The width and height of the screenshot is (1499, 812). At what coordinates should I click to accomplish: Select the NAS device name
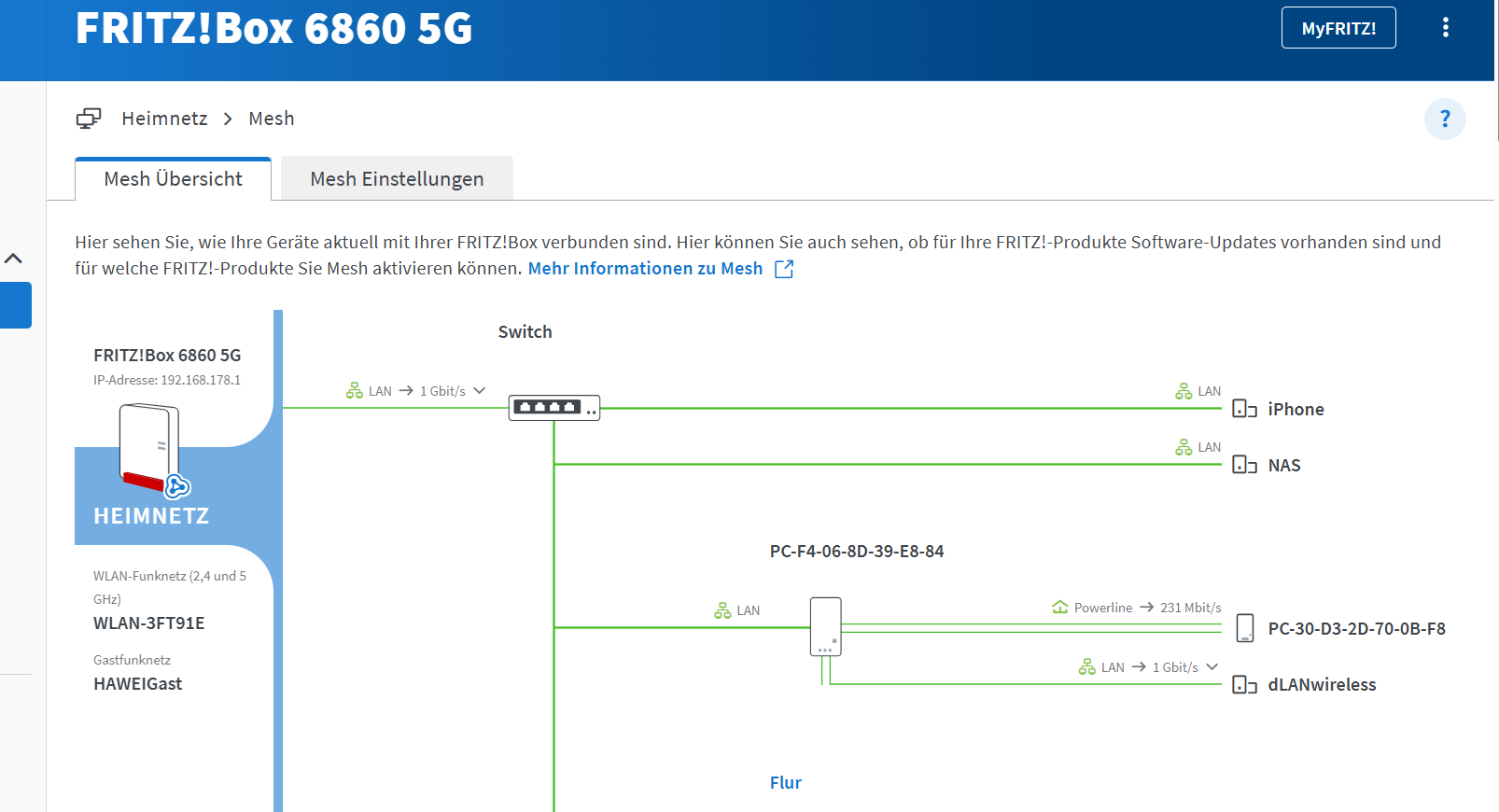tap(1284, 466)
